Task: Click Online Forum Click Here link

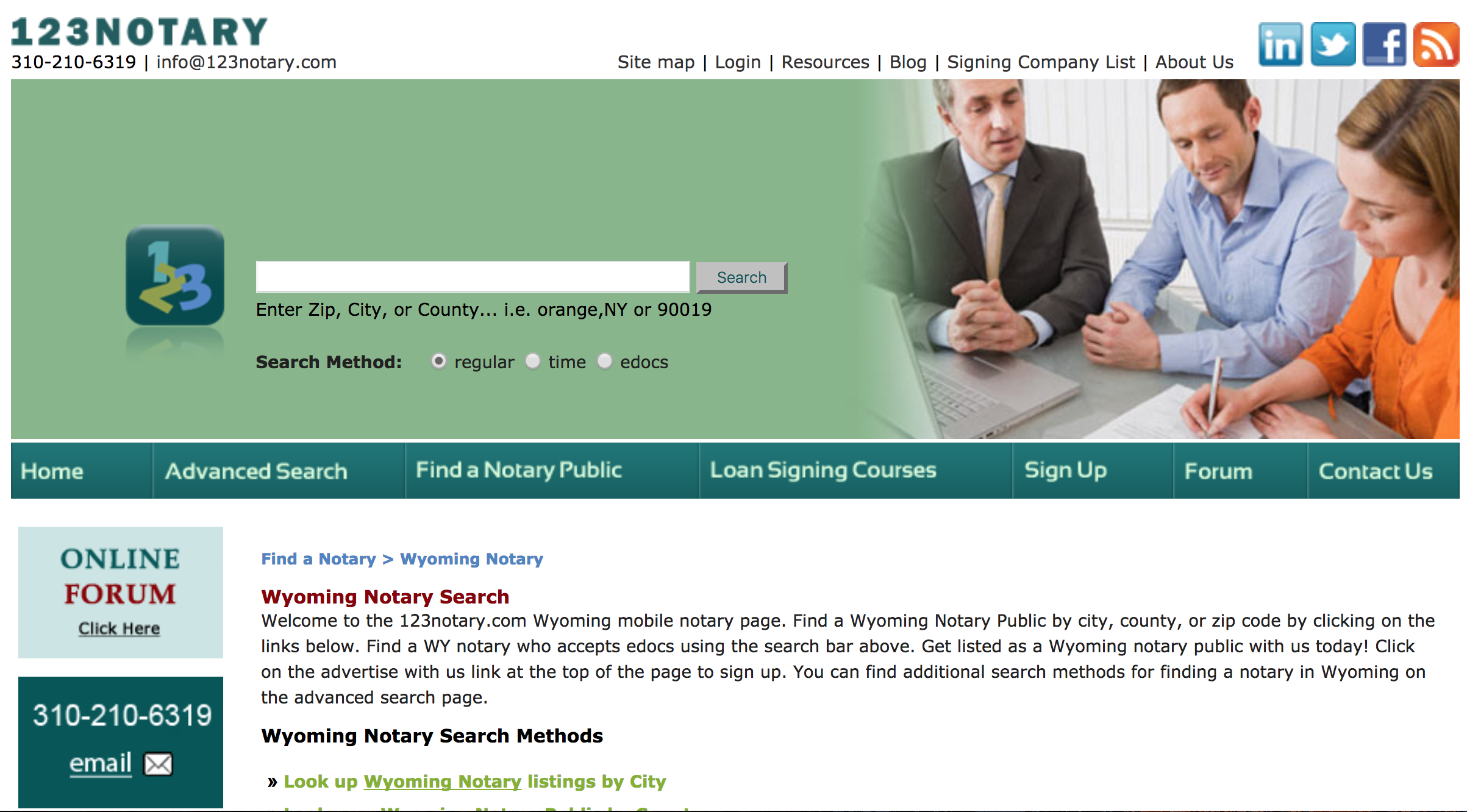Action: coord(120,629)
